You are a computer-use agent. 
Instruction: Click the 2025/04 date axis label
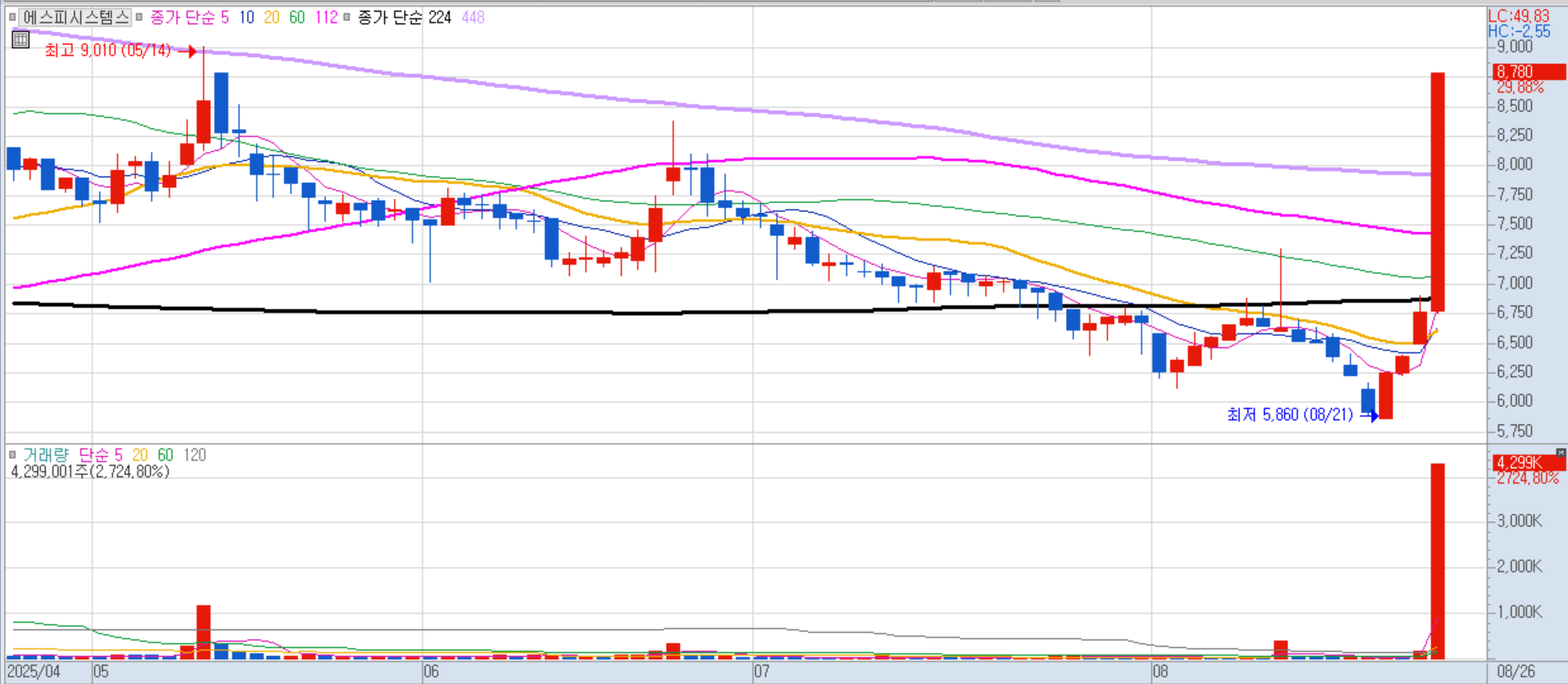coord(35,671)
